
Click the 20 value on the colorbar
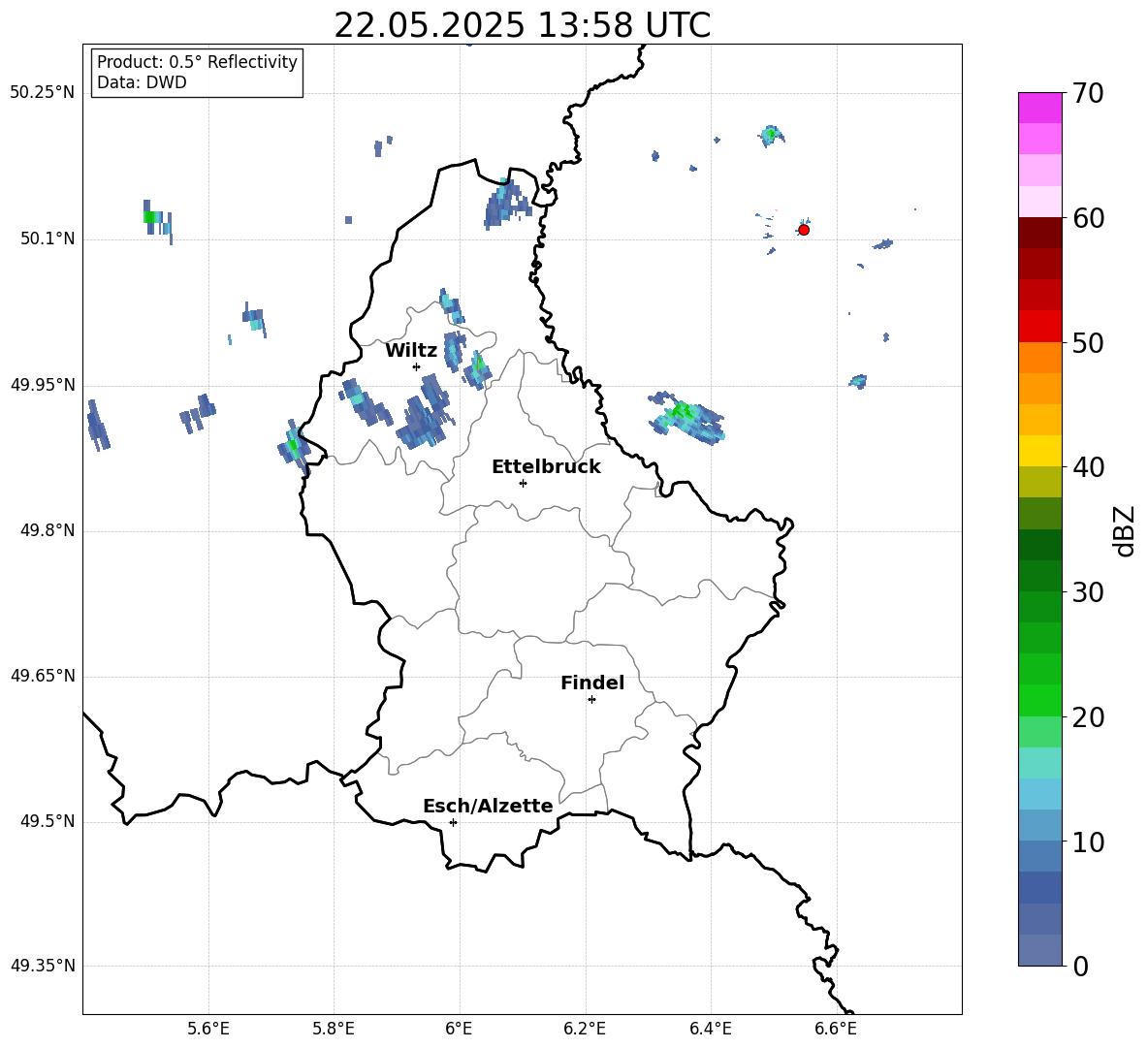point(1088,717)
